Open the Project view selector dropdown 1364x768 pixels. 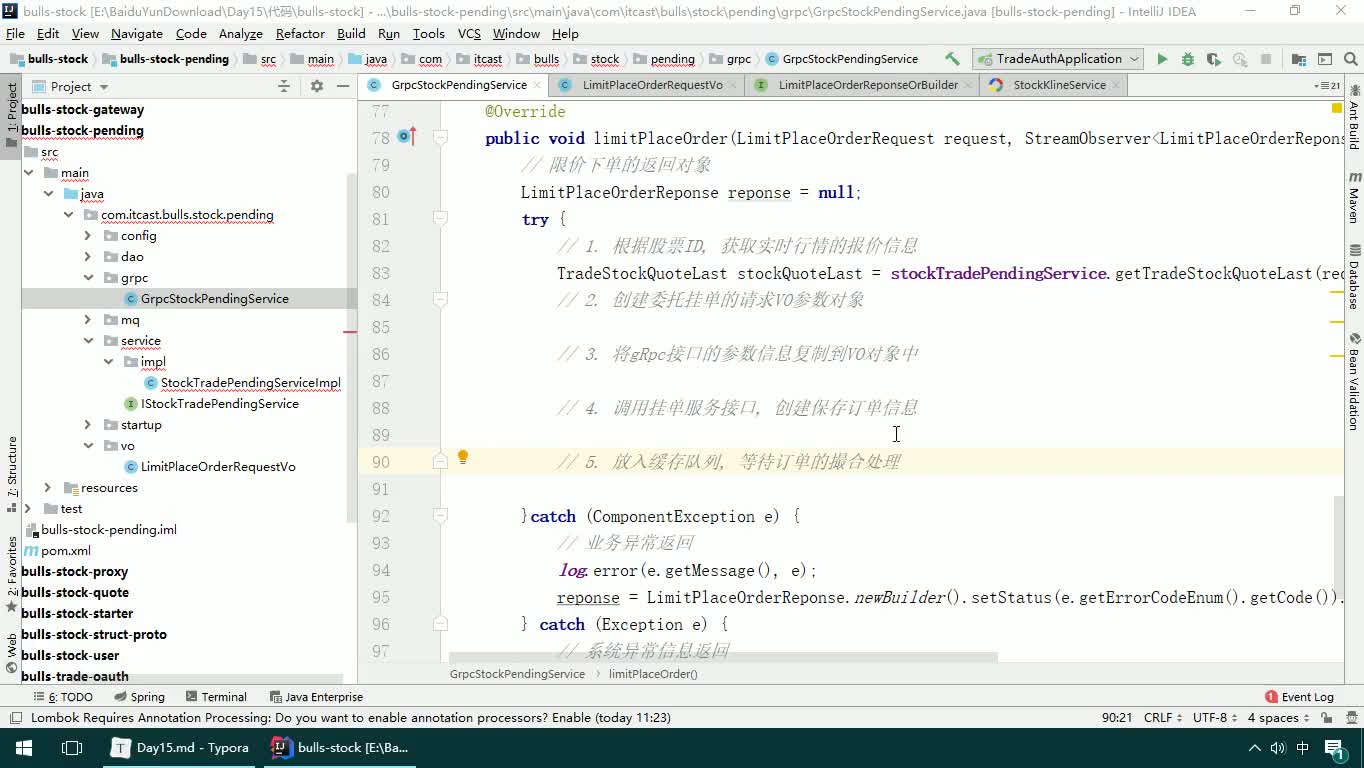coord(70,86)
